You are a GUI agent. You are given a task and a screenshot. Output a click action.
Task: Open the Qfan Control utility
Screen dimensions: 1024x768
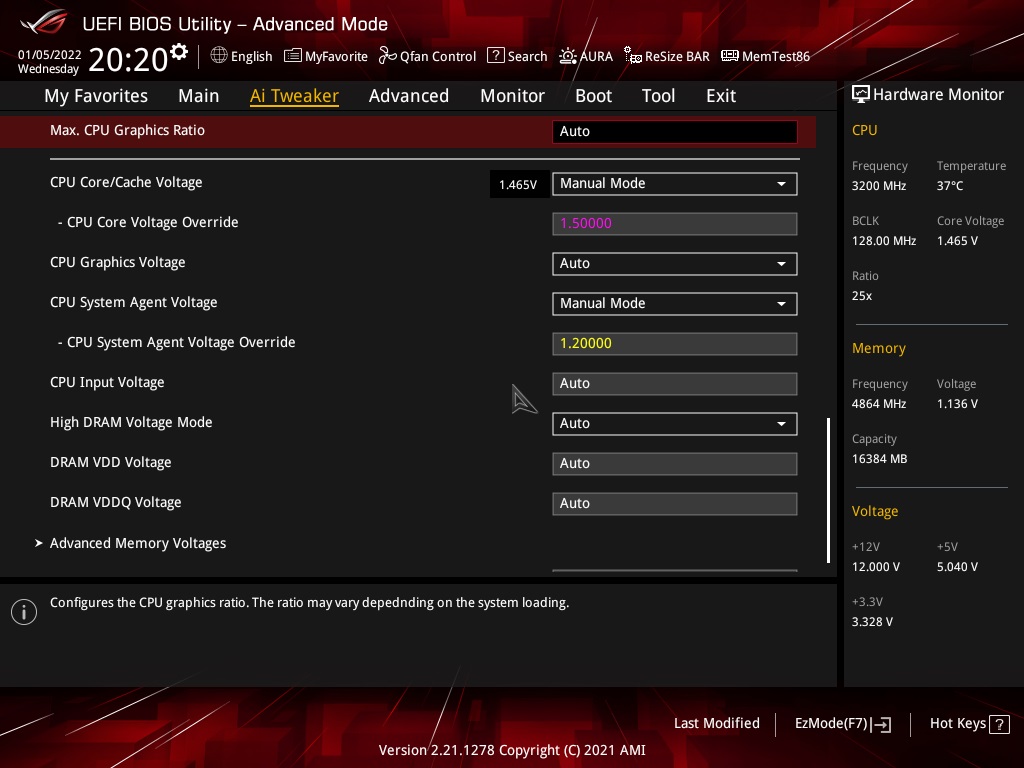427,56
